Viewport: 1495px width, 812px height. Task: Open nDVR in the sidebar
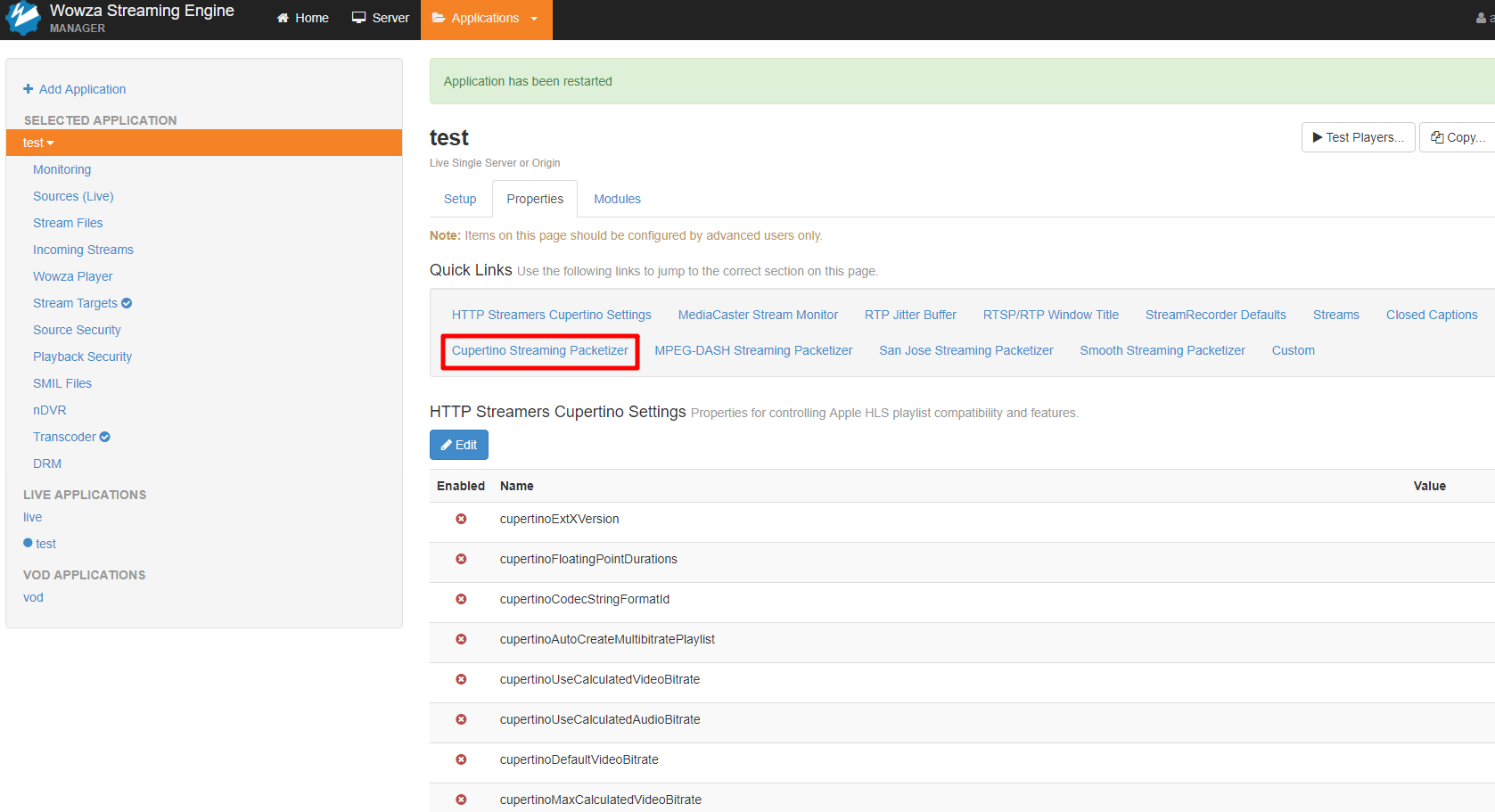pyautogui.click(x=50, y=410)
